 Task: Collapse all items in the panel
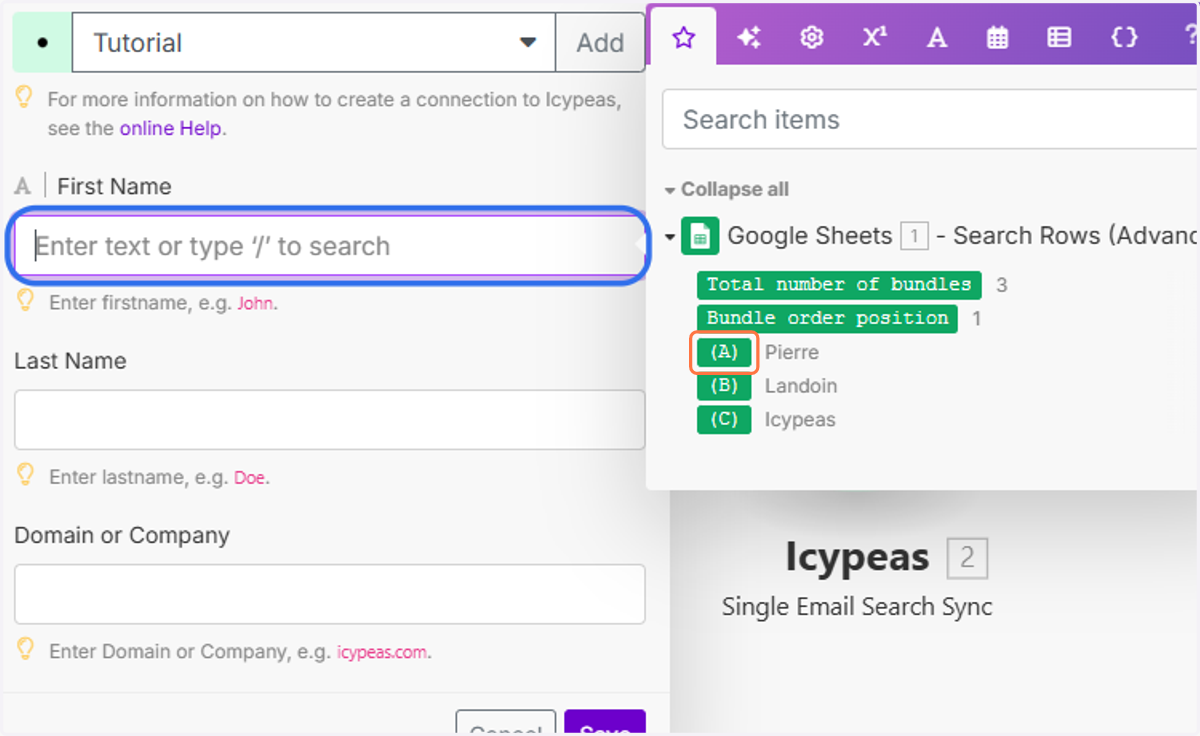click(727, 189)
